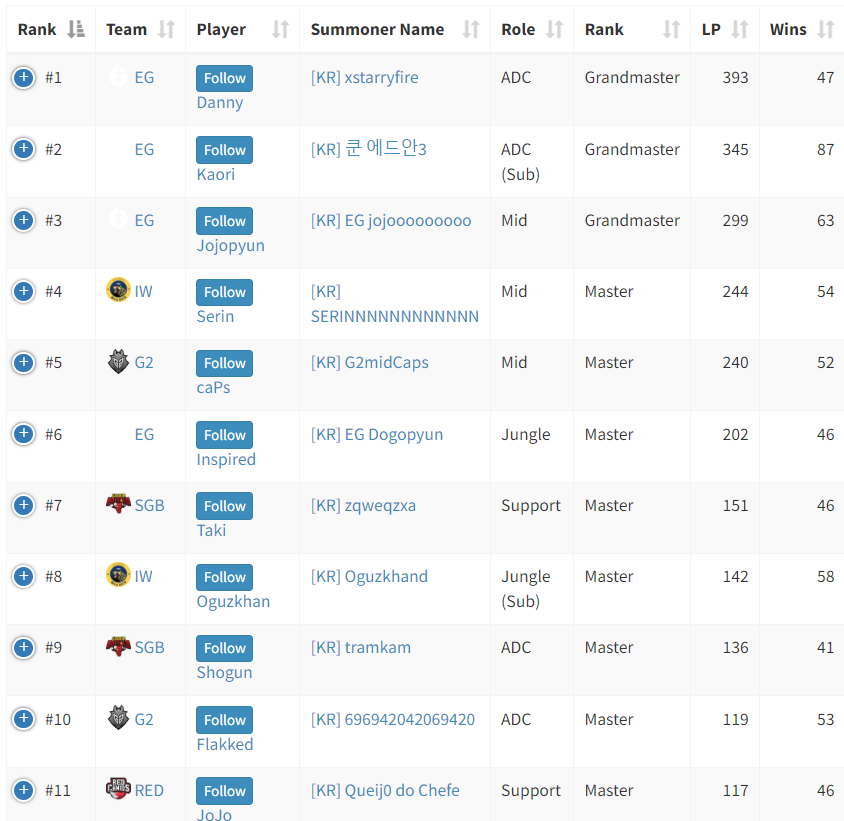Expand row #4 details plus icon
The height and width of the screenshot is (821, 844).
24,291
